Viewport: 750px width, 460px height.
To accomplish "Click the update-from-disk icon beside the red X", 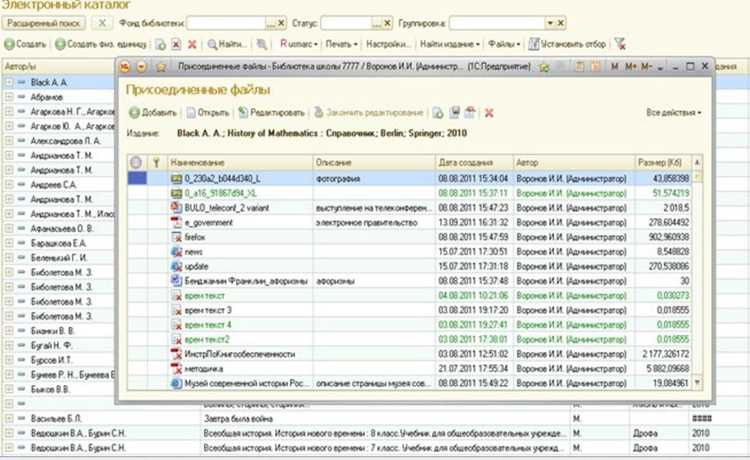I will [471, 112].
